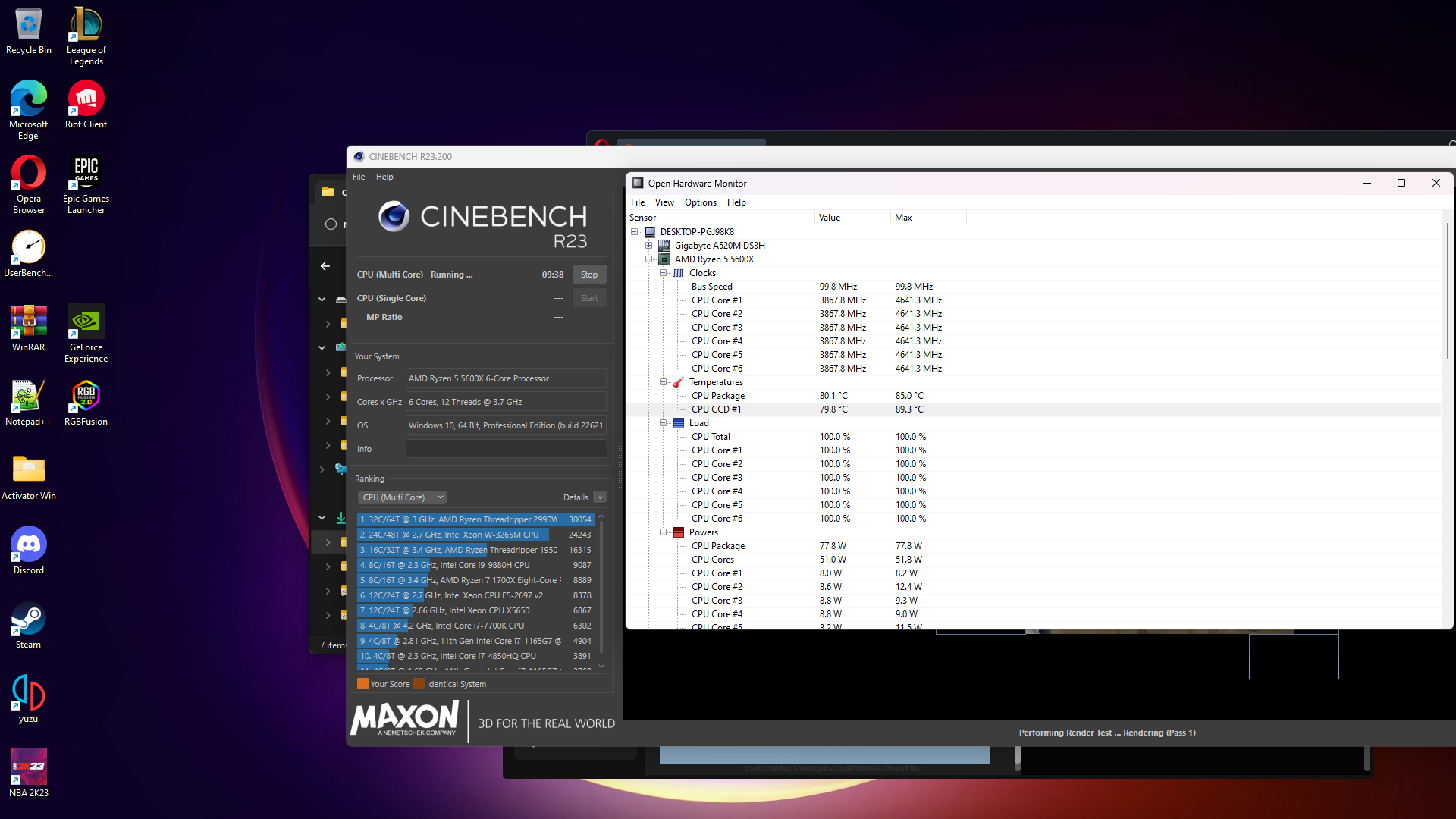Image resolution: width=1456 pixels, height=819 pixels.
Task: Launch Discord desktop shortcut
Action: (29, 551)
